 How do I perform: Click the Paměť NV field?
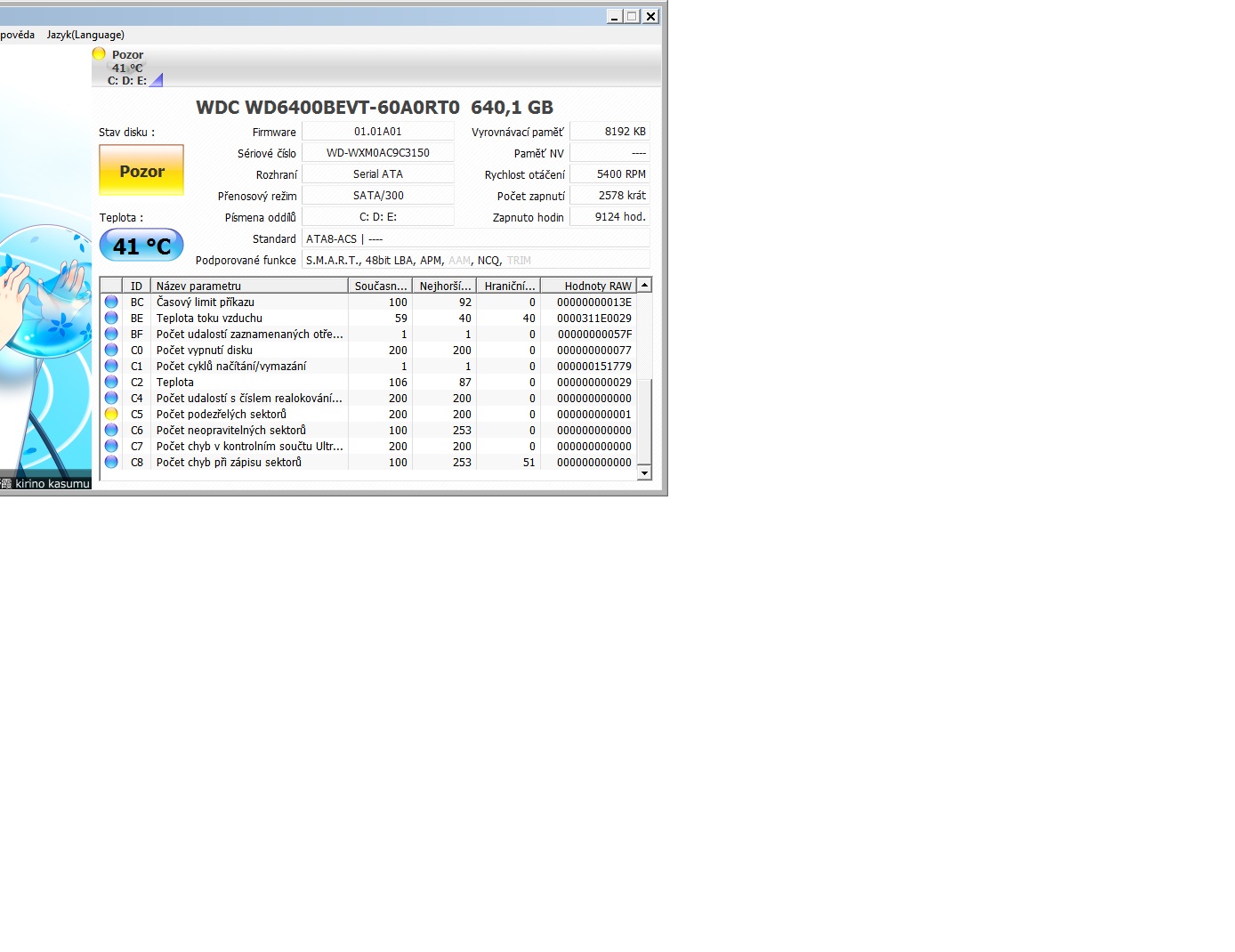[x=610, y=152]
